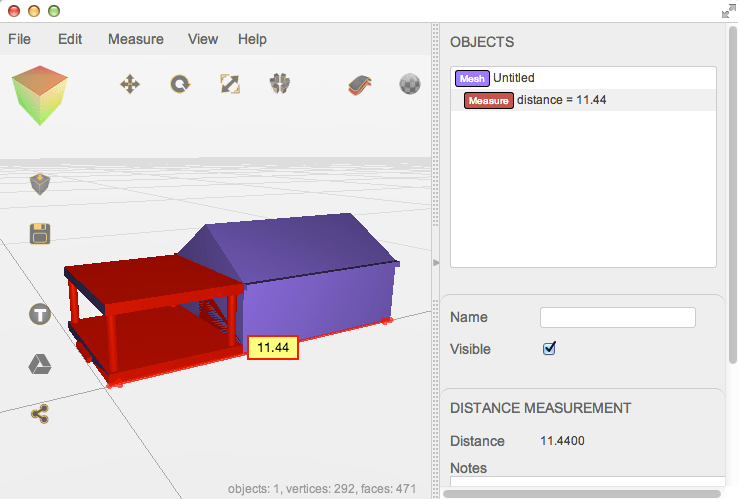
Task: Select the distance = 11.44 measure row
Action: click(583, 100)
